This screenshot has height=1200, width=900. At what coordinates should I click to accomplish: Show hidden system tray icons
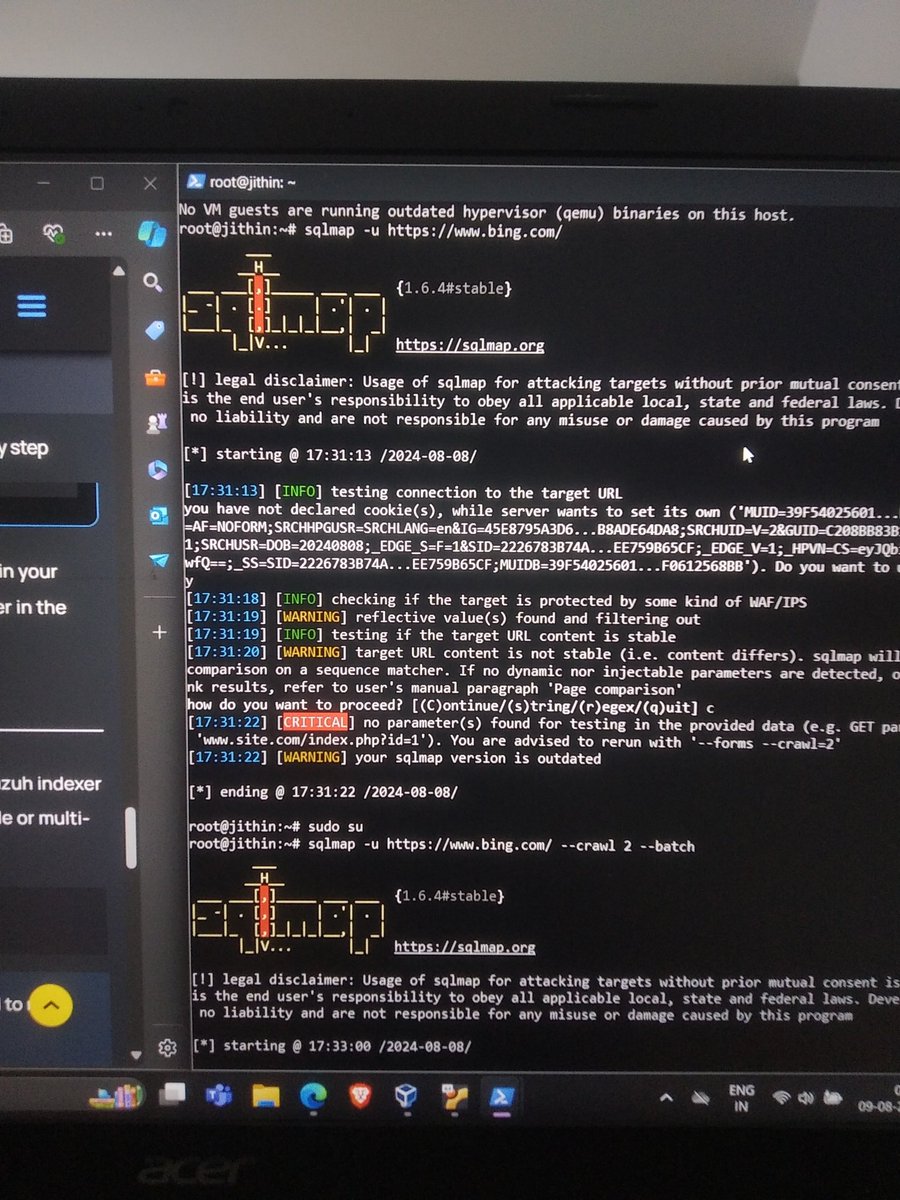[x=667, y=1097]
